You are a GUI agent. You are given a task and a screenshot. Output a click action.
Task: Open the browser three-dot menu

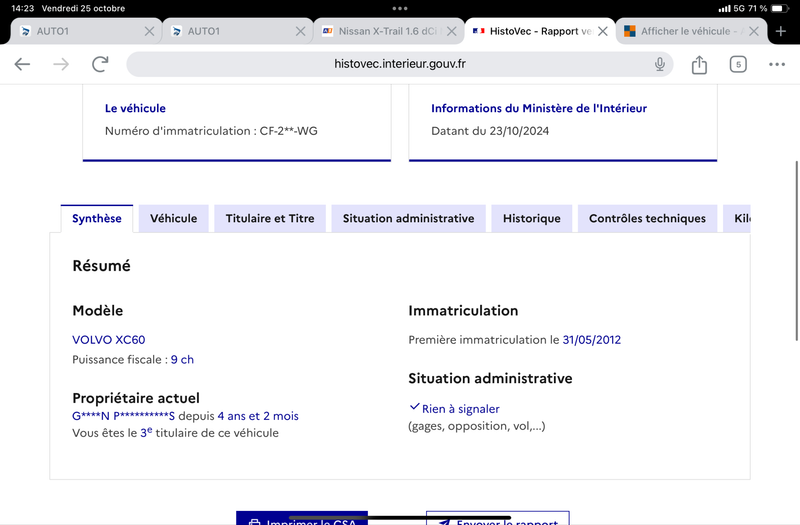[x=777, y=64]
